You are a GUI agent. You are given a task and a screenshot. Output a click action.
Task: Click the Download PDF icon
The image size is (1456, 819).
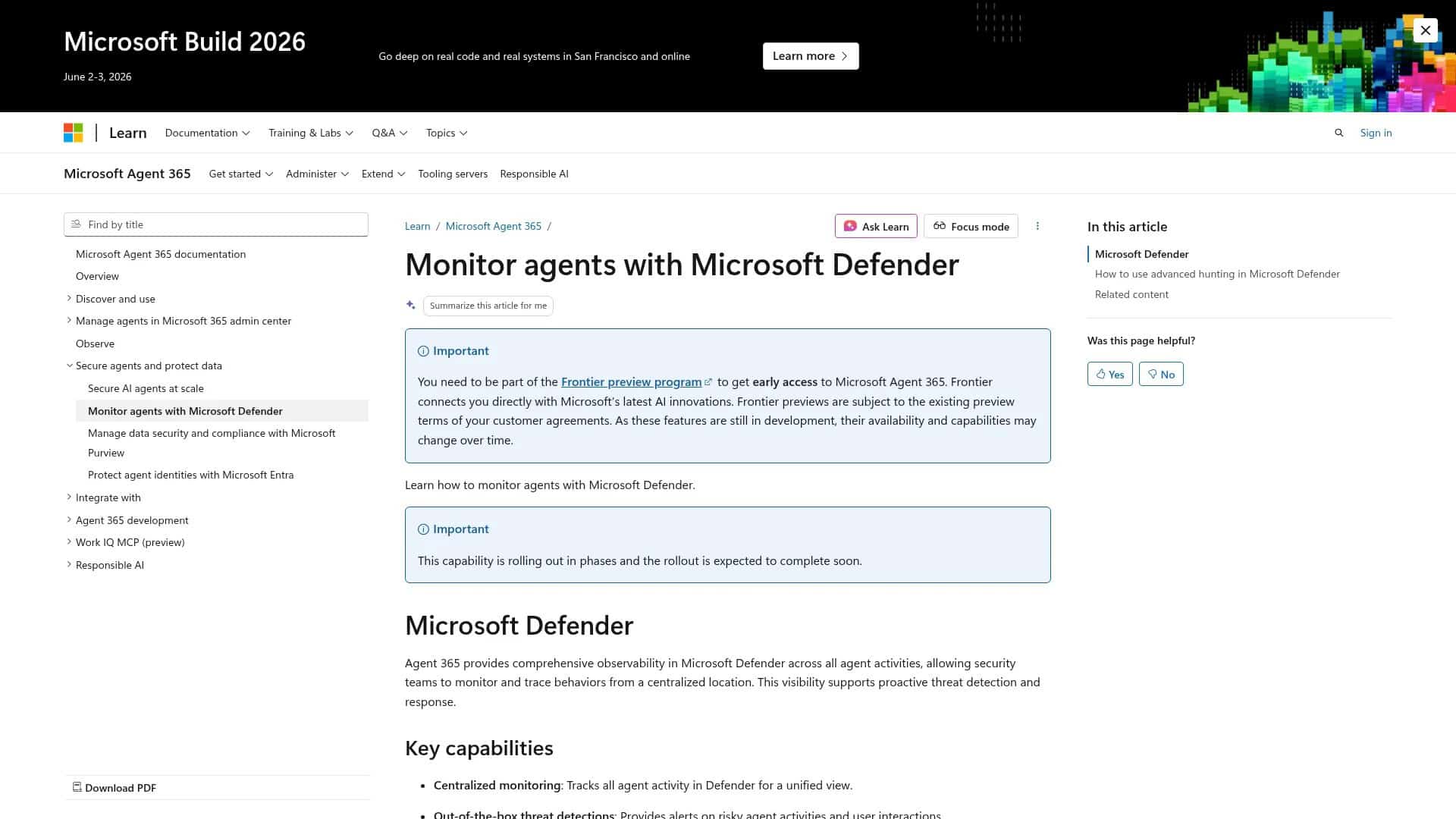(x=77, y=787)
